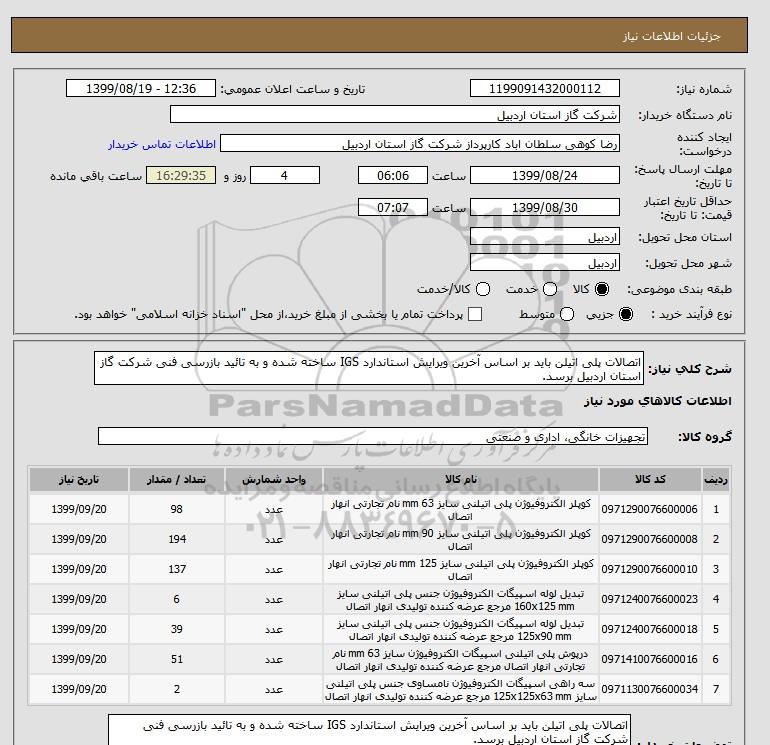Click quantity cell 51 in row 6
The height and width of the screenshot is (745, 770).
click(x=177, y=659)
